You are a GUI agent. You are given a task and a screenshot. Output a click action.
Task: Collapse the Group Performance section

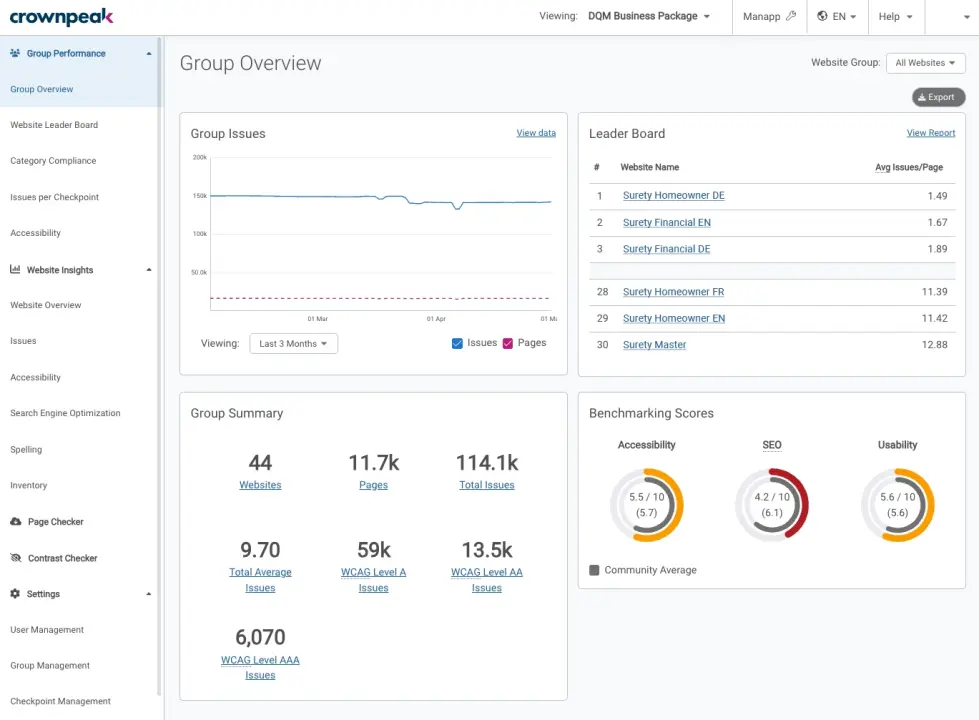point(149,54)
